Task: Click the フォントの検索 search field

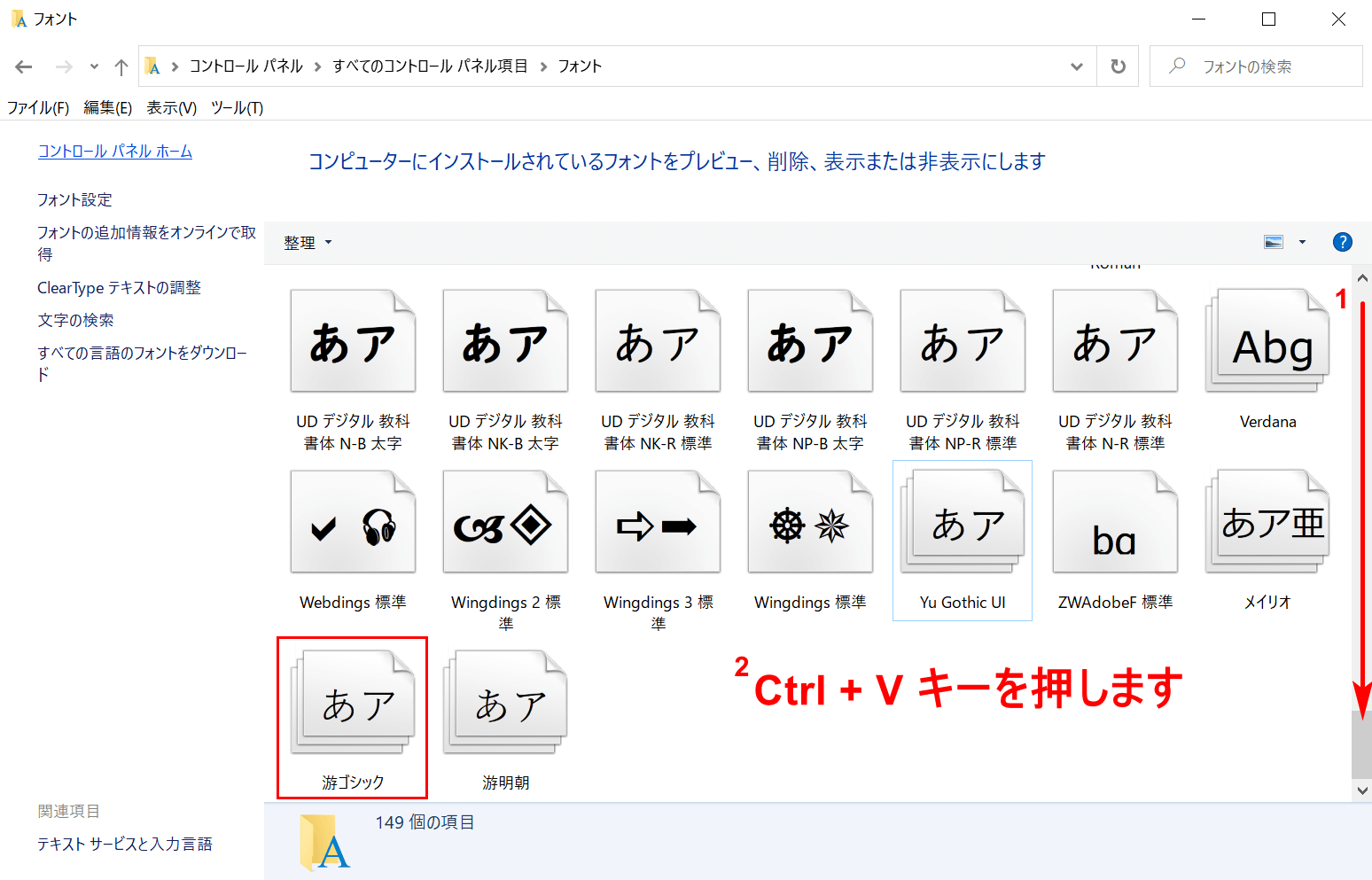Action: tap(1256, 66)
